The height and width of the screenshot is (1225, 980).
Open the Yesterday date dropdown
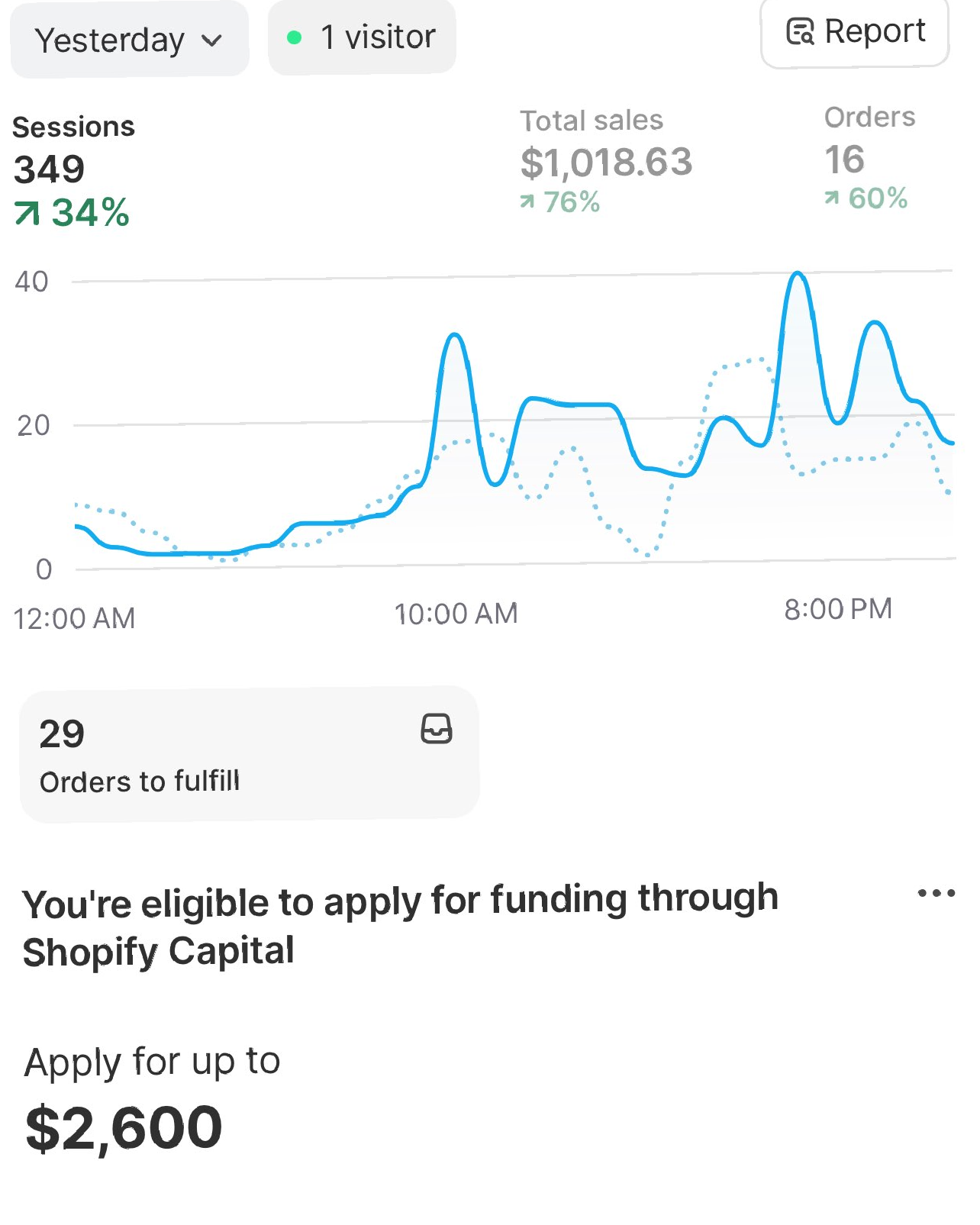(x=128, y=40)
